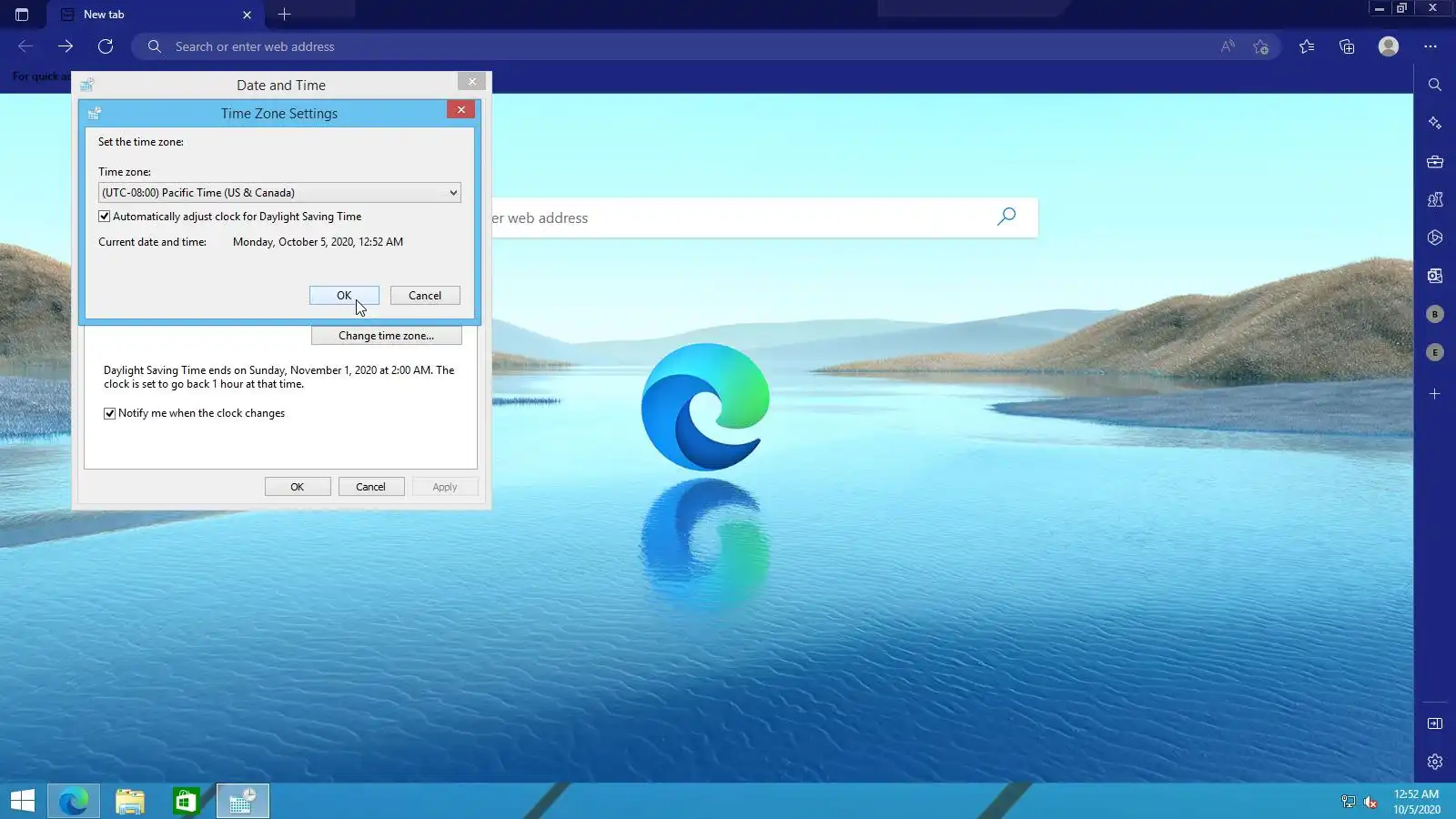The height and width of the screenshot is (819, 1456).
Task: Go back in the browser
Action: [x=25, y=46]
